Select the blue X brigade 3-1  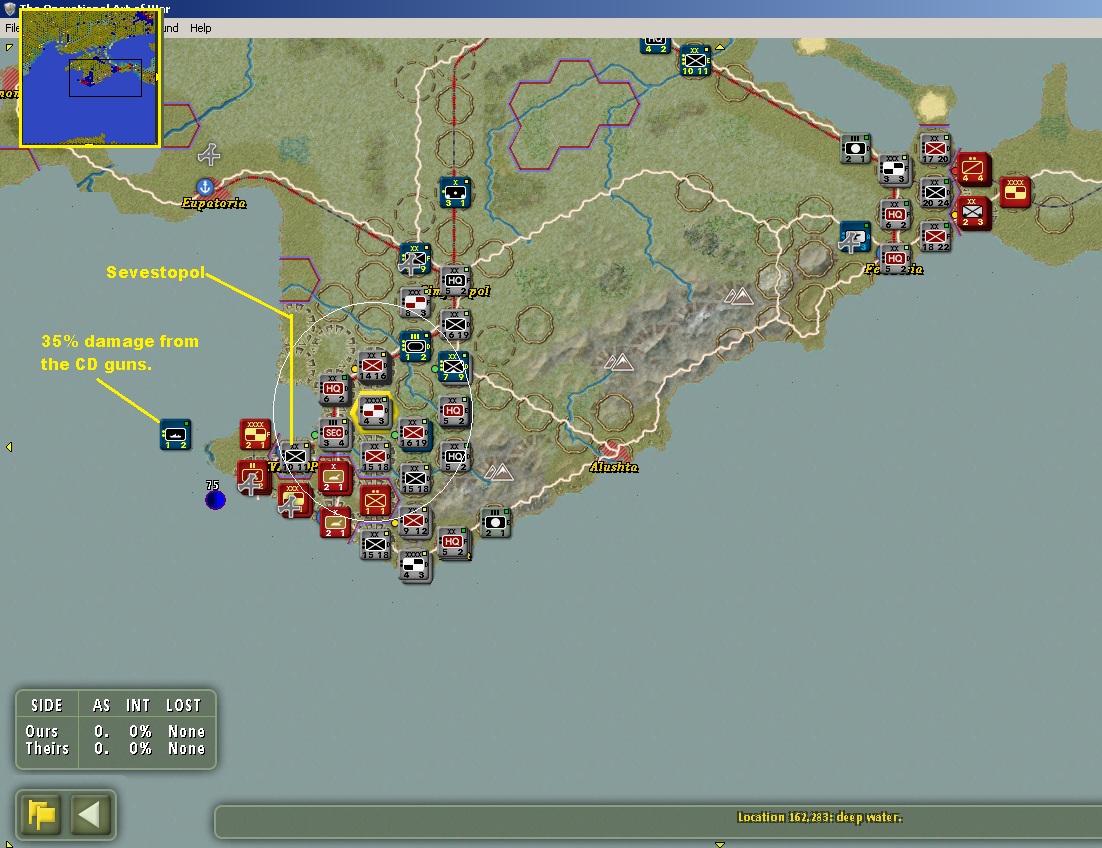(455, 193)
